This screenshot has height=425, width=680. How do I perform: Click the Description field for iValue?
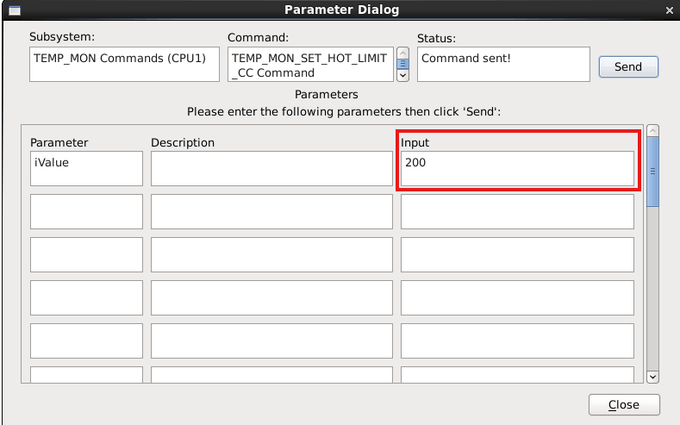click(x=271, y=168)
